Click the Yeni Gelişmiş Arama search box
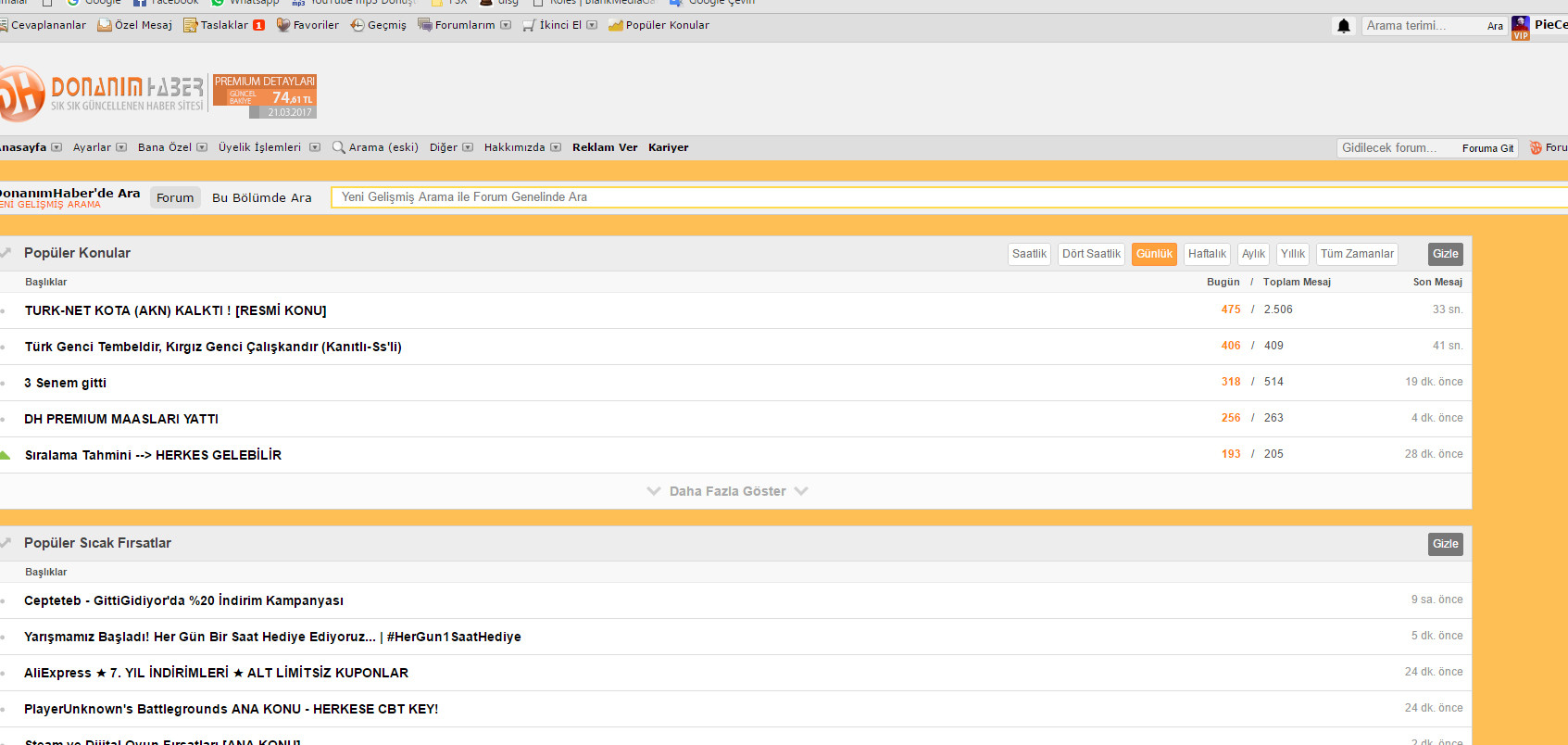The width and height of the screenshot is (1568, 745). [949, 197]
